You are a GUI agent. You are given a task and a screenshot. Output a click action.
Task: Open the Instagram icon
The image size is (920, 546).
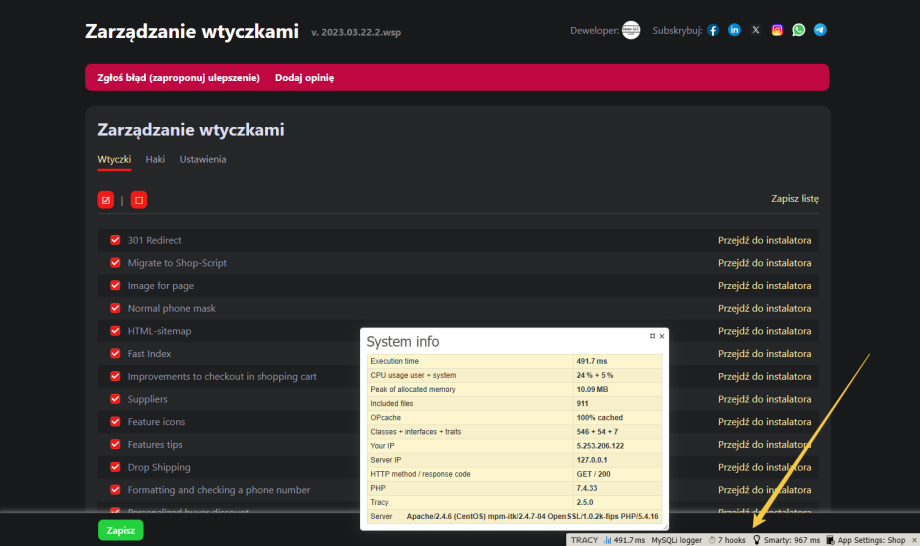tap(777, 30)
